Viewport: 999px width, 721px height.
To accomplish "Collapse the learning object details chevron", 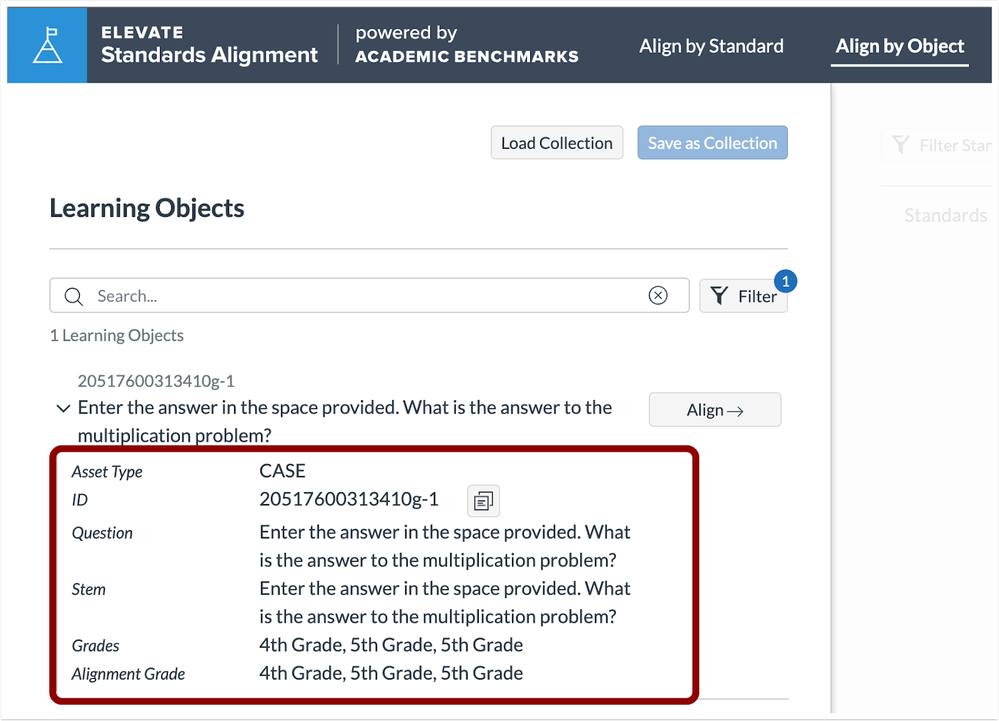I will tap(63, 408).
